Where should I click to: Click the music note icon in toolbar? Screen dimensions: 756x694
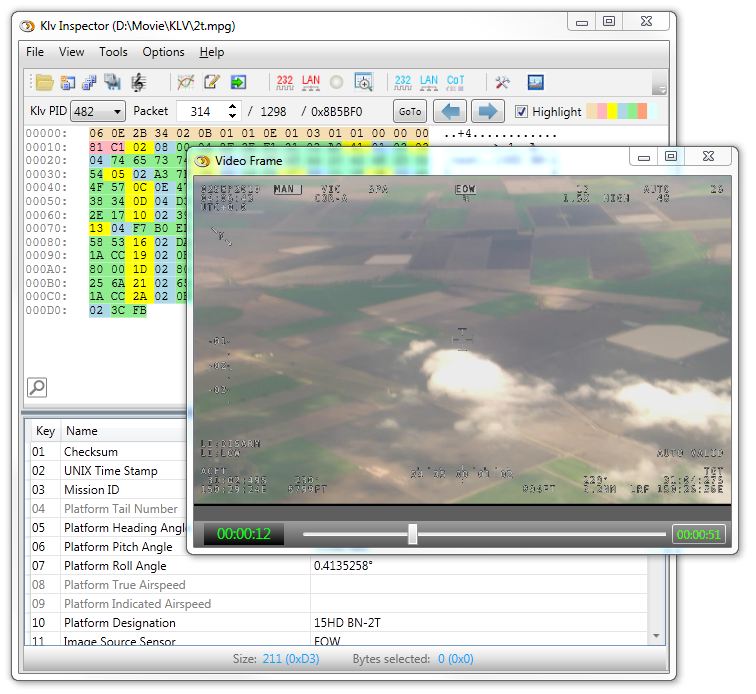pyautogui.click(x=137, y=82)
